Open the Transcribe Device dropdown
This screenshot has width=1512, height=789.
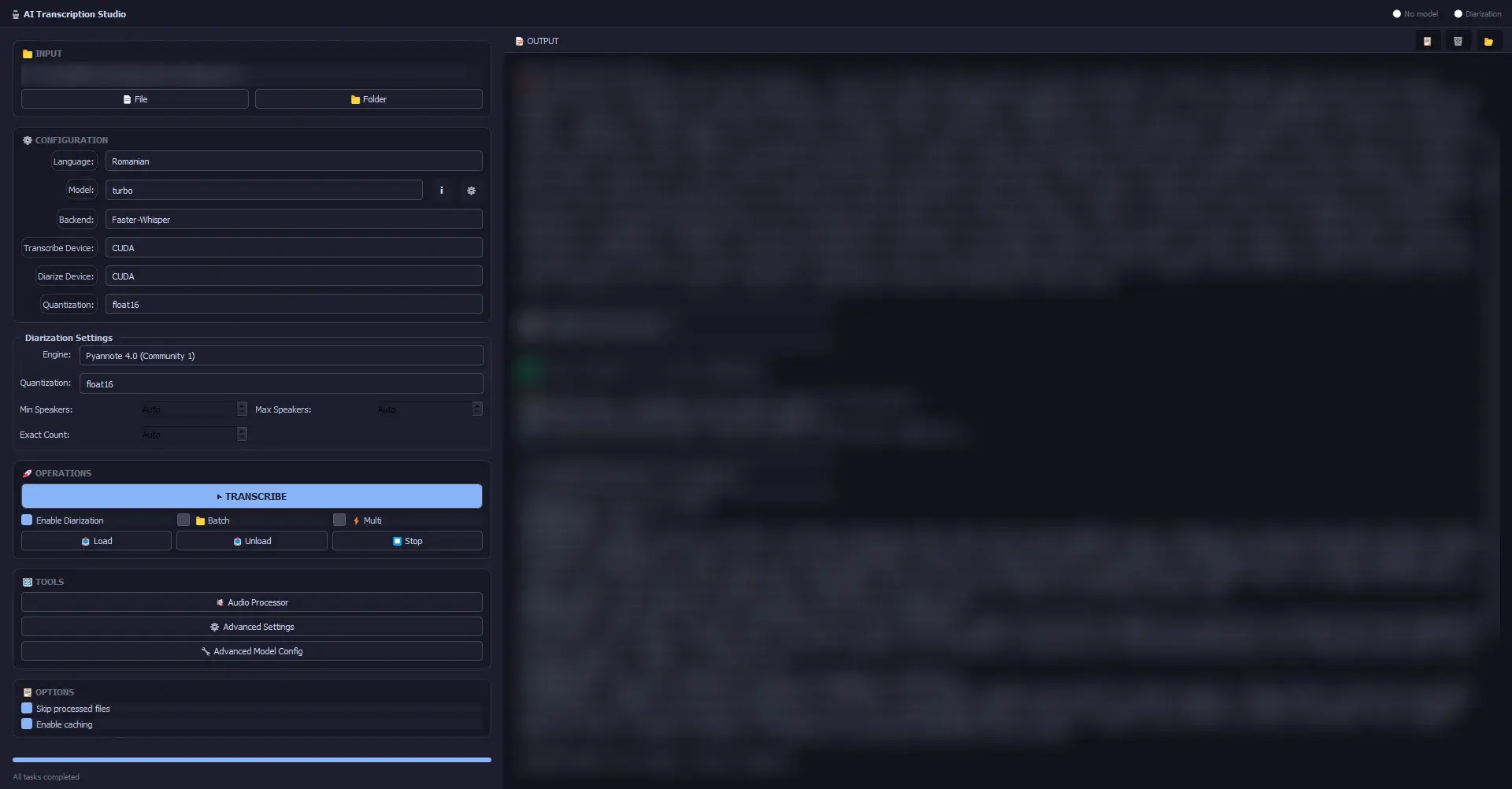coord(294,248)
